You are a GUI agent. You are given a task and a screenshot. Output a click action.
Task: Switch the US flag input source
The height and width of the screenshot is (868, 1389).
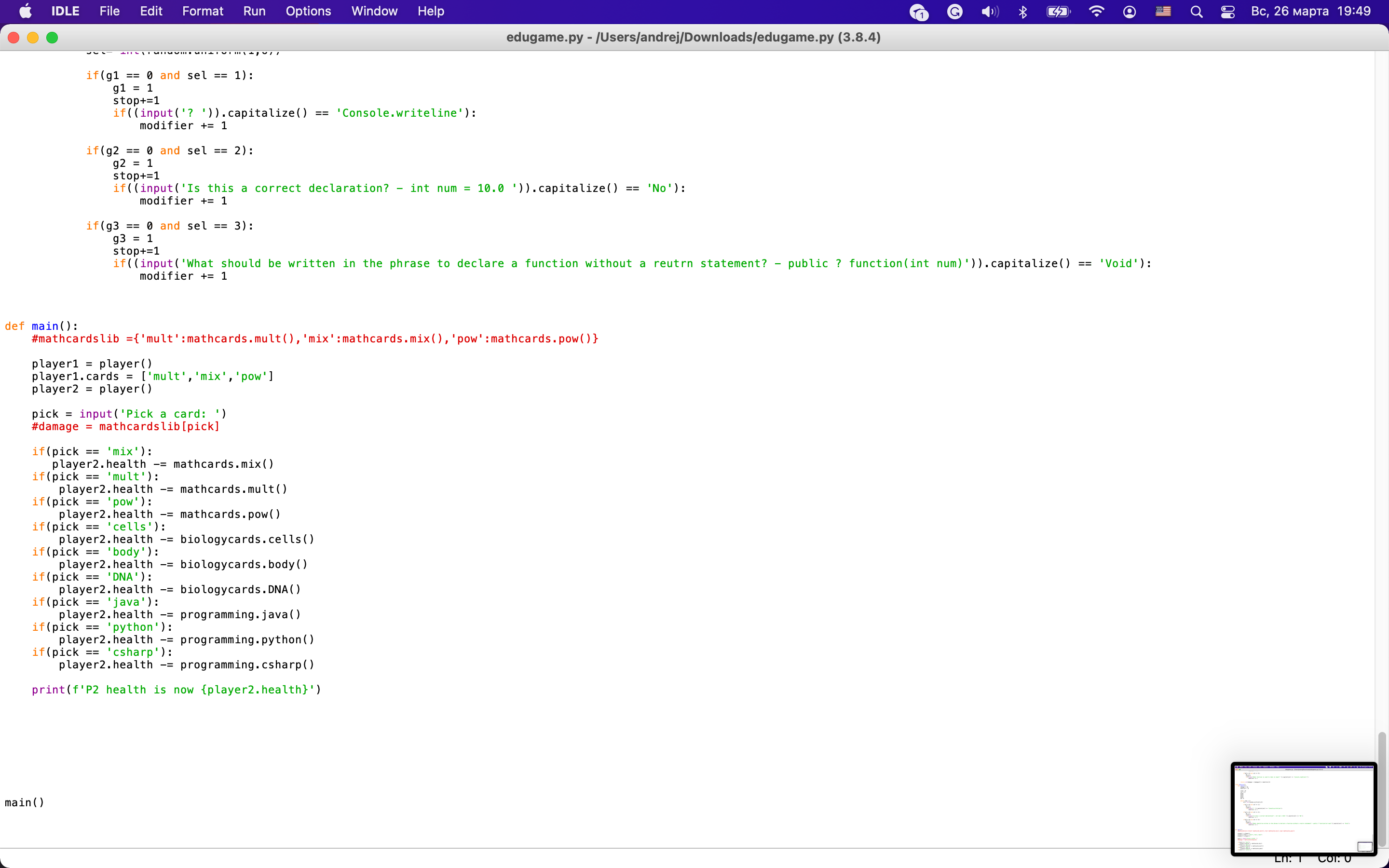[x=1163, y=12]
